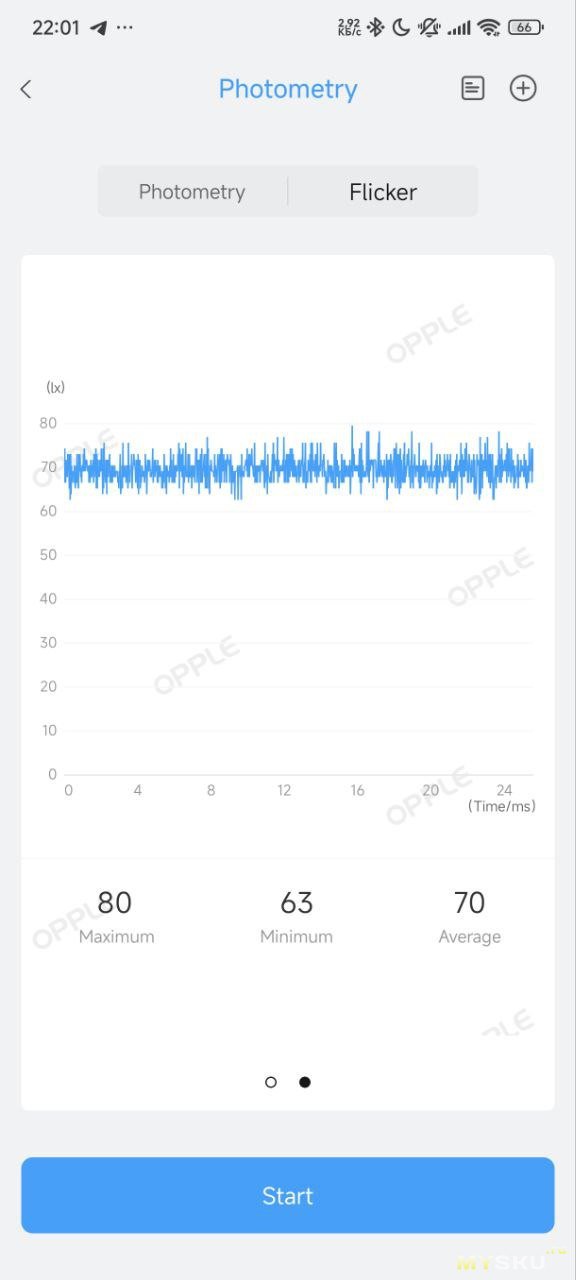576x1280 pixels.
Task: Select the Flicker tab
Action: click(383, 191)
